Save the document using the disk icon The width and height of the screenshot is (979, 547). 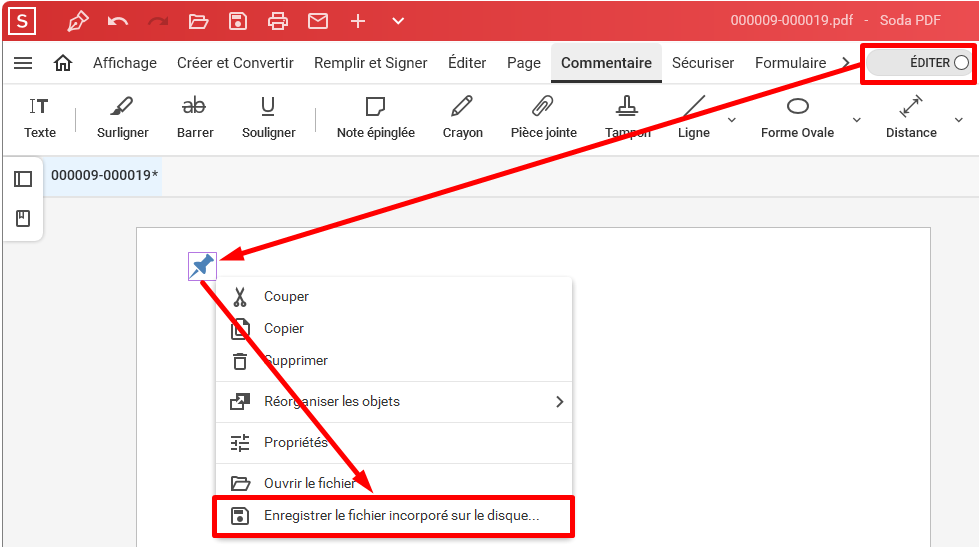[238, 22]
